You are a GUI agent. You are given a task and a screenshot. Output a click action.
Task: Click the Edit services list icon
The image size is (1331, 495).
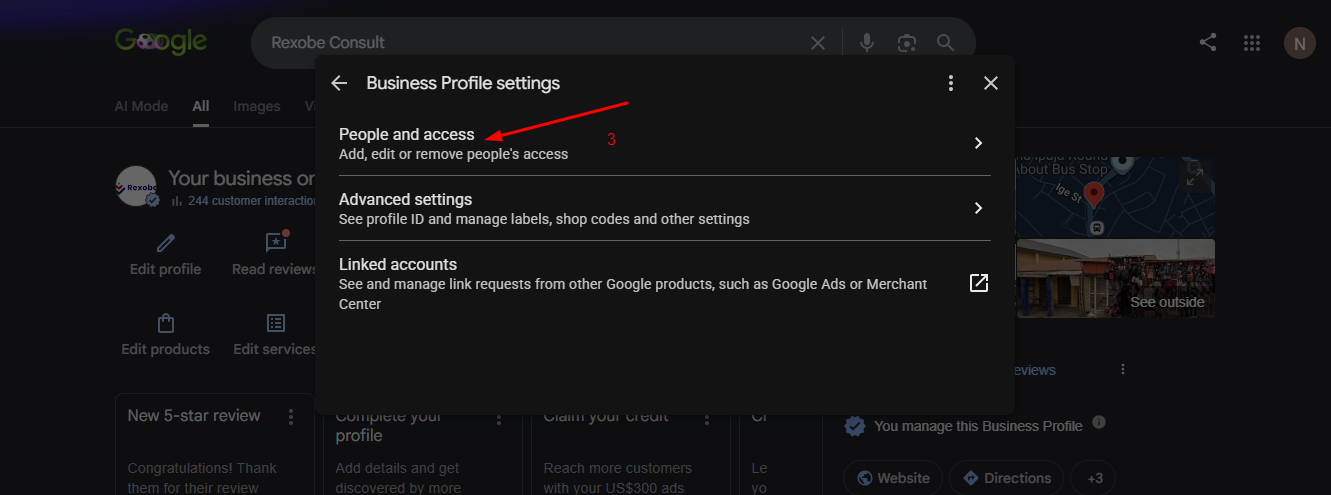275,323
